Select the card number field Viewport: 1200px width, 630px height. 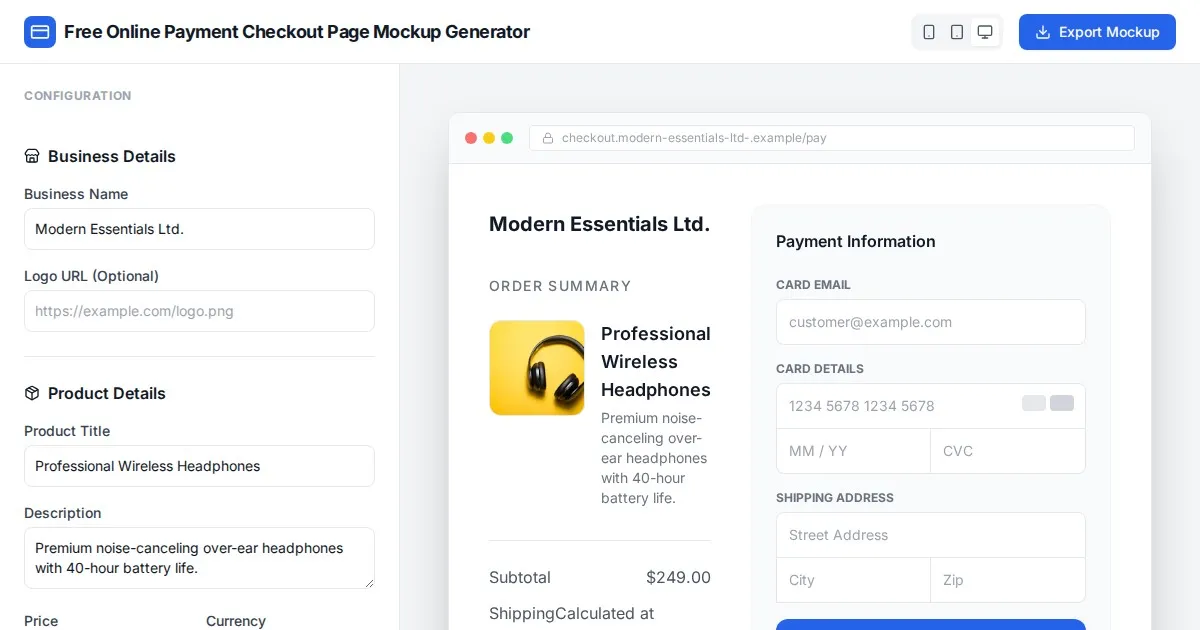point(895,406)
